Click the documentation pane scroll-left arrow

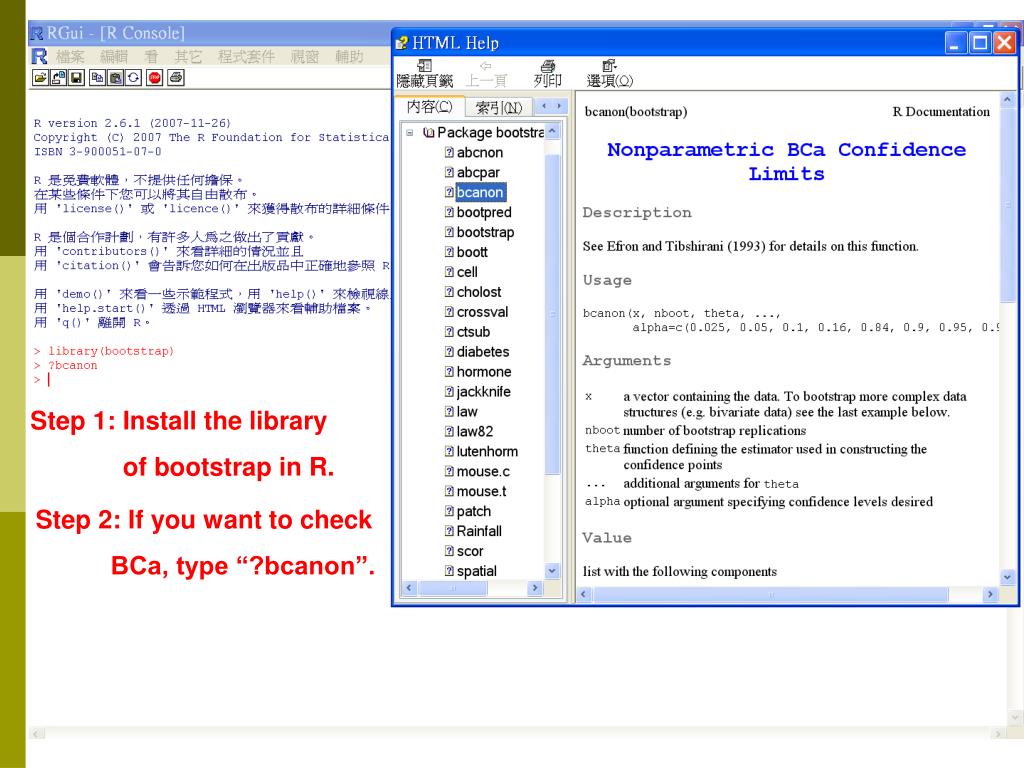point(585,594)
